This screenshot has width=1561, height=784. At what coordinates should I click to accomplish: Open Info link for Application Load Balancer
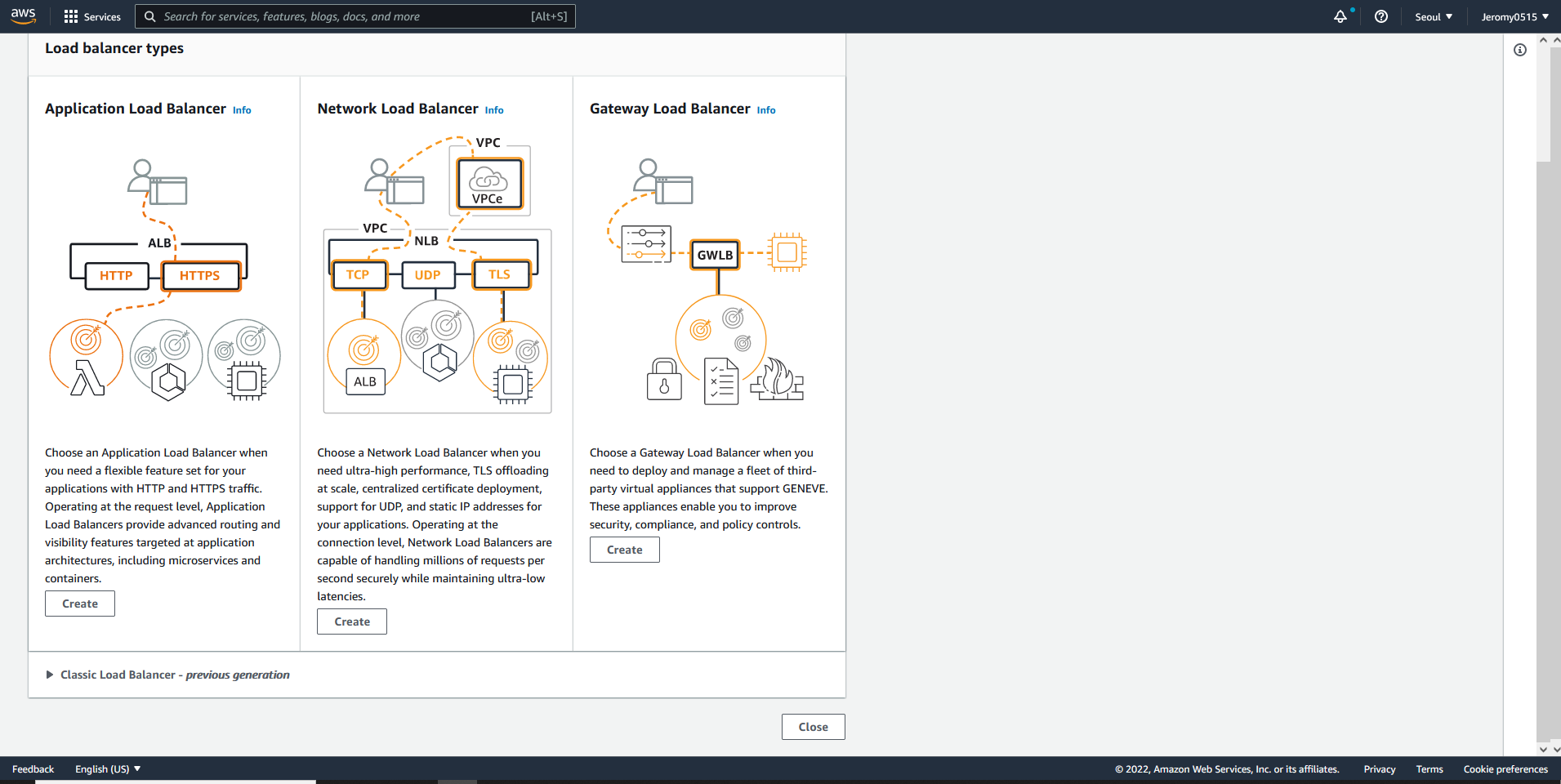tap(242, 110)
